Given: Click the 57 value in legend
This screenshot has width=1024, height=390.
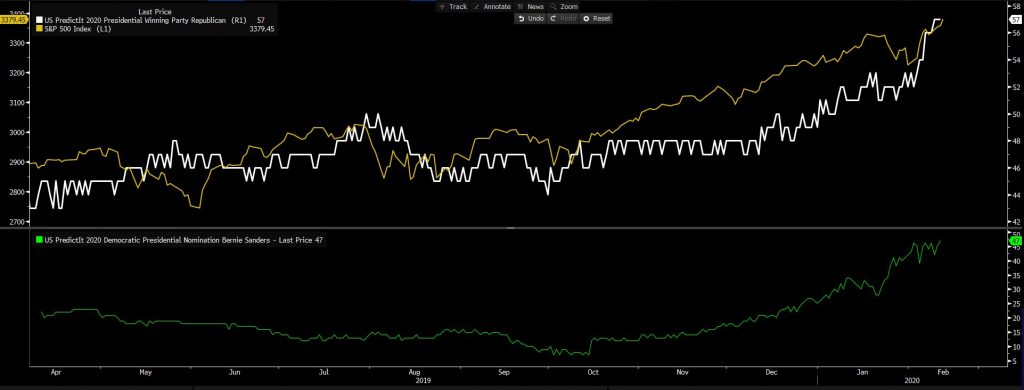Looking at the screenshot, I should 261,20.
